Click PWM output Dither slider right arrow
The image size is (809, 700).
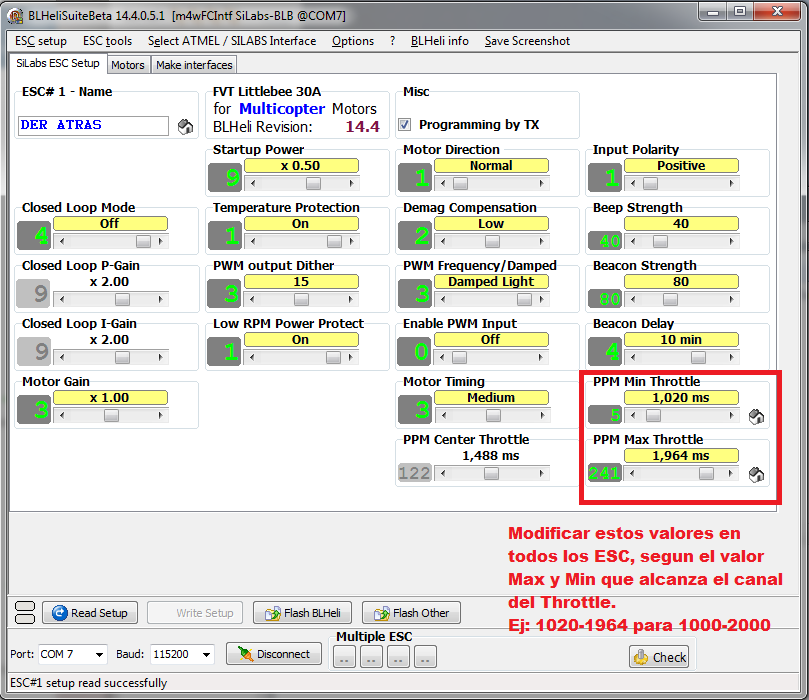(x=351, y=299)
